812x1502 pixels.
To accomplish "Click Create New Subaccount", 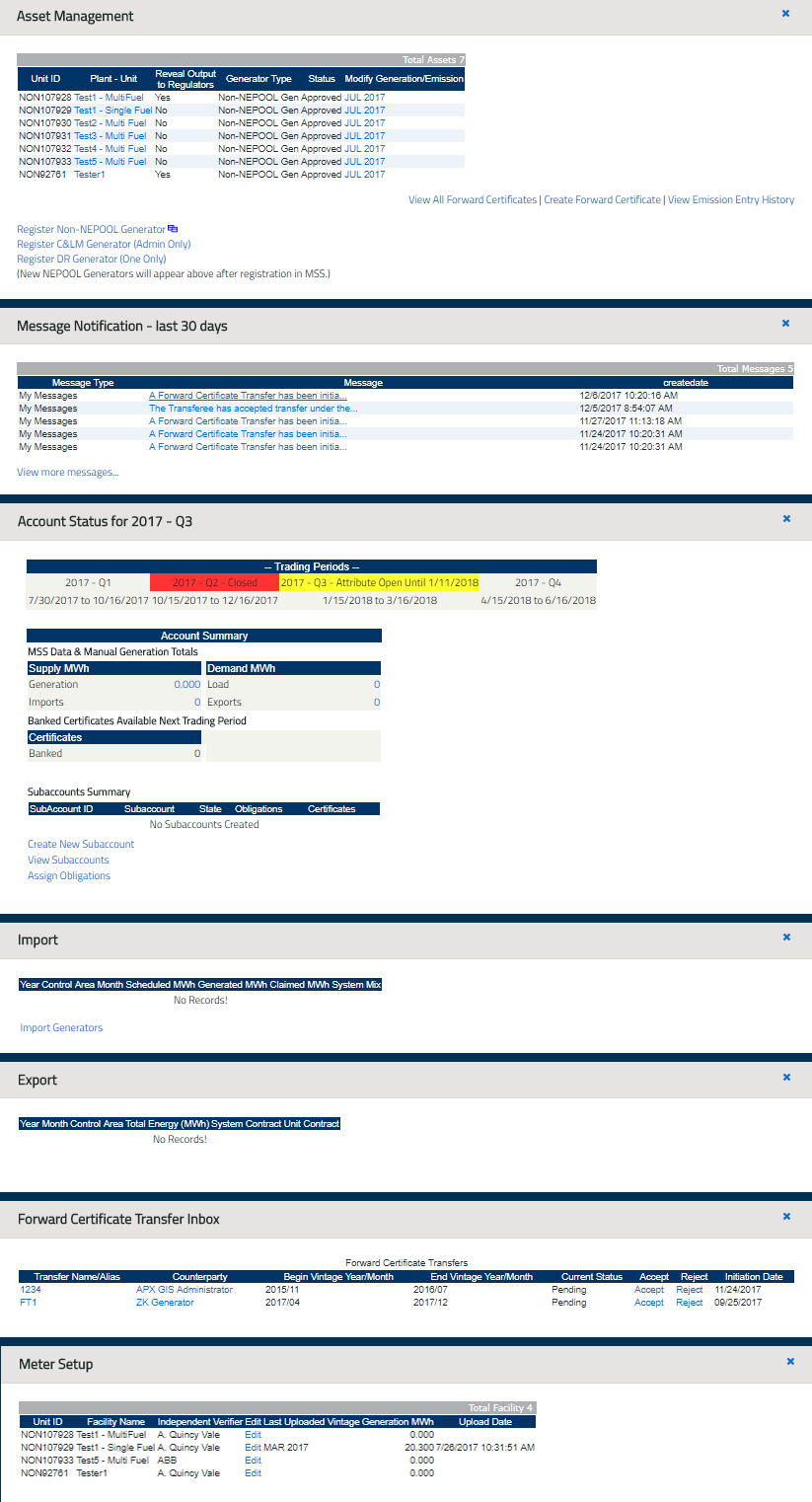I will (81, 844).
